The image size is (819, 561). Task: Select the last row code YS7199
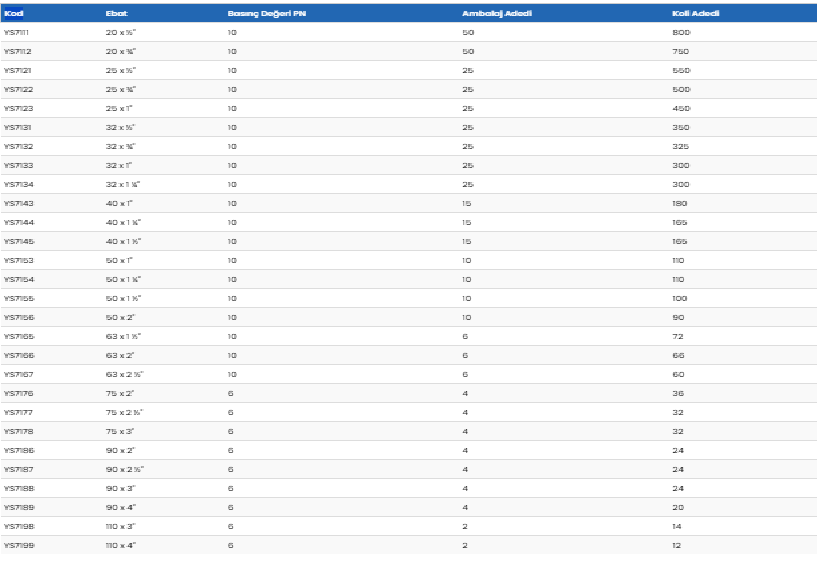coord(18,545)
